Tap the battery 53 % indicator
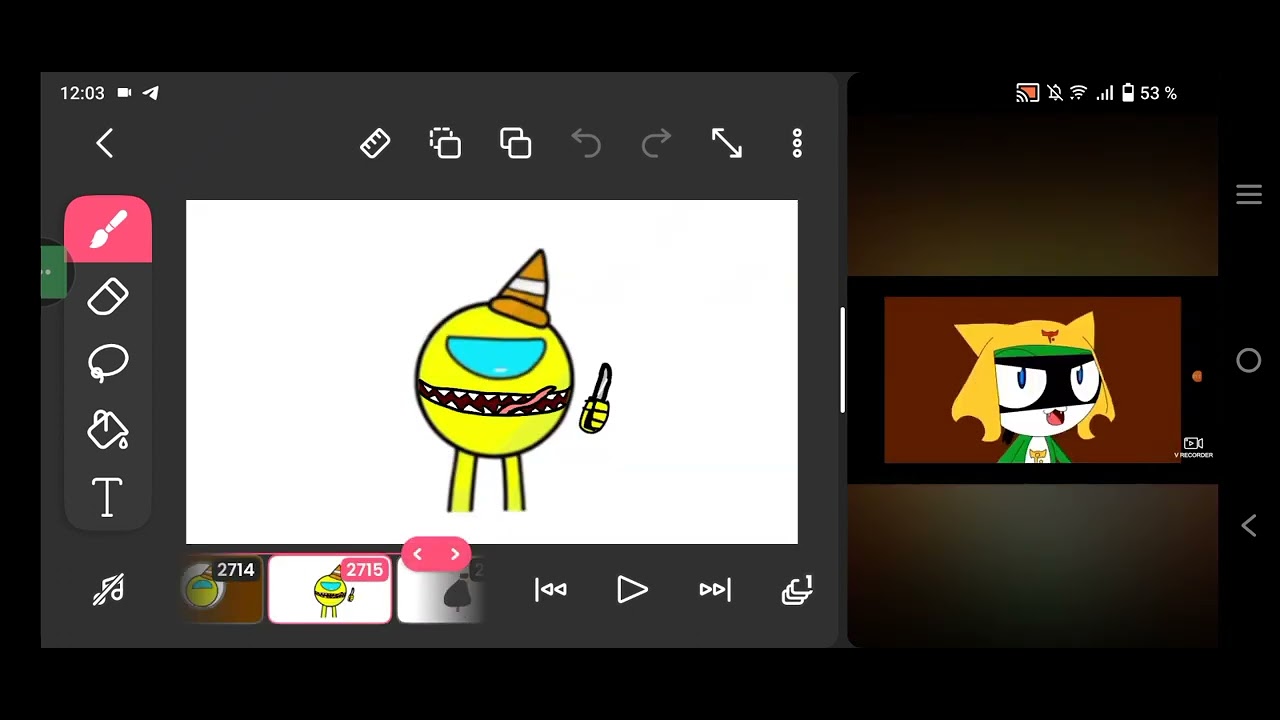Viewport: 1280px width, 720px height. (1149, 93)
